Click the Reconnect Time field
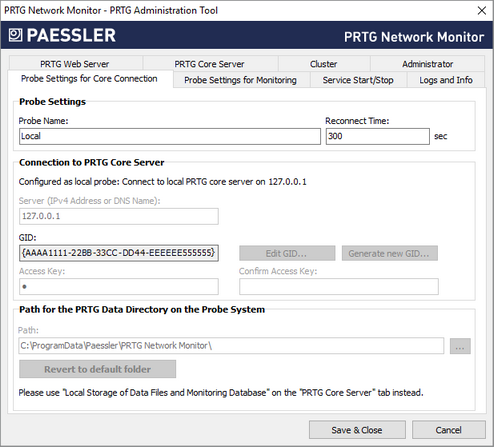Image resolution: width=494 pixels, height=447 pixels. pyautogui.click(x=378, y=136)
